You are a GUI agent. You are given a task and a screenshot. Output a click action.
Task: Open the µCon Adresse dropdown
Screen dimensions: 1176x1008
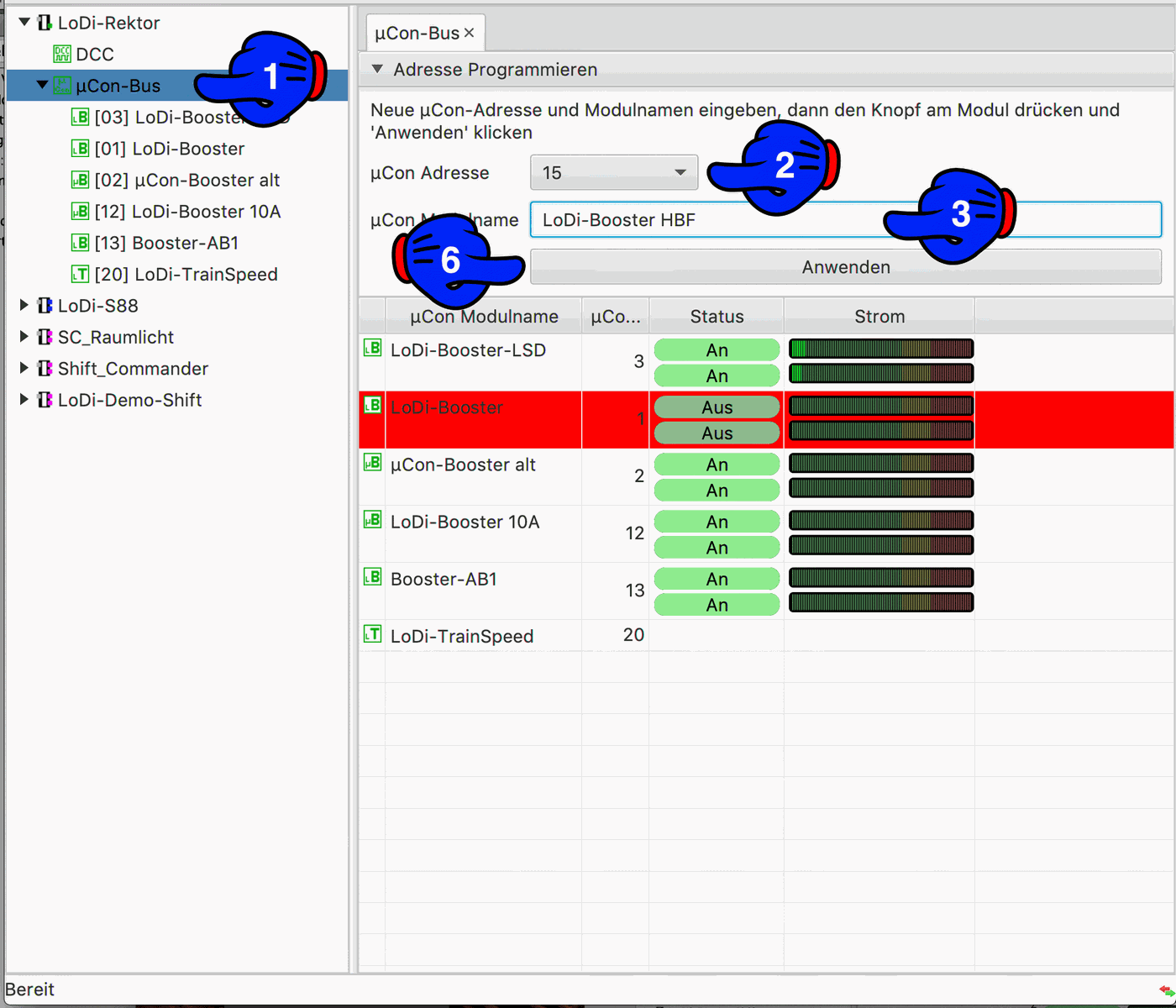[614, 172]
